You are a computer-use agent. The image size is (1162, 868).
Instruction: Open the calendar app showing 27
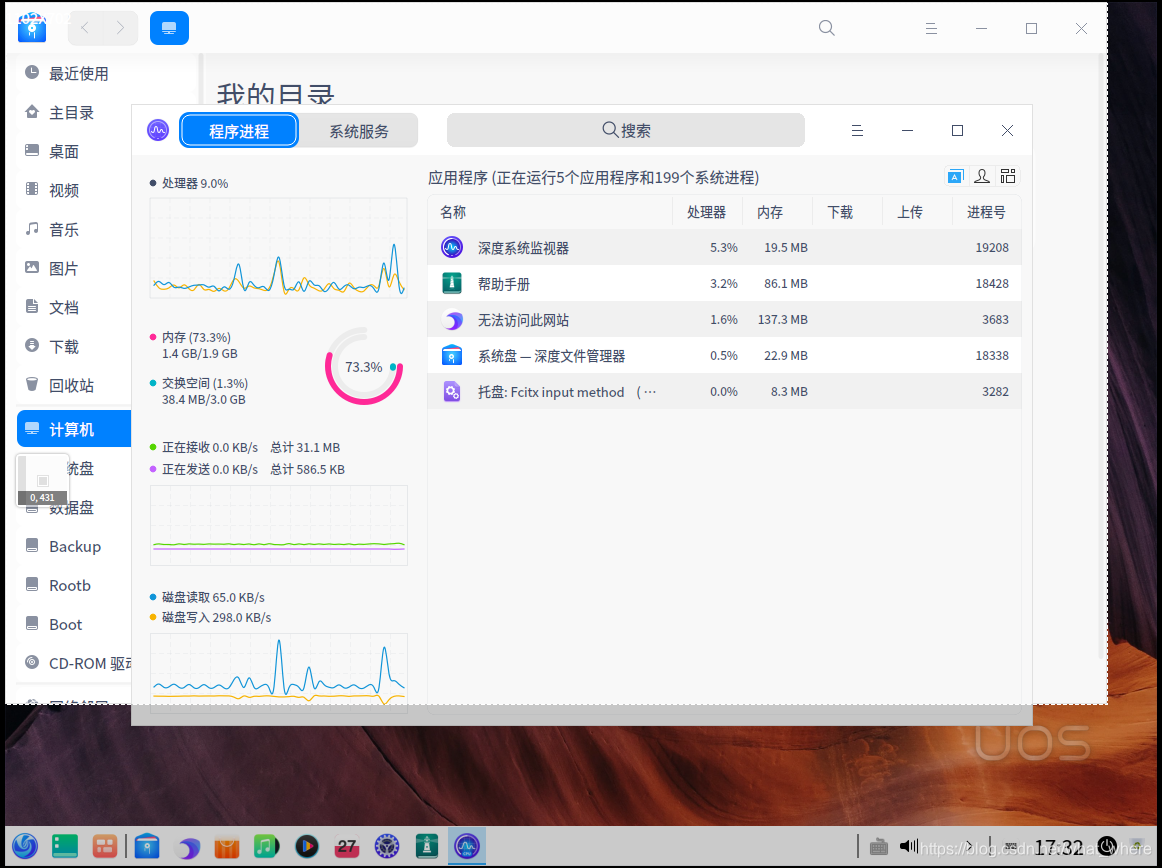(x=347, y=846)
